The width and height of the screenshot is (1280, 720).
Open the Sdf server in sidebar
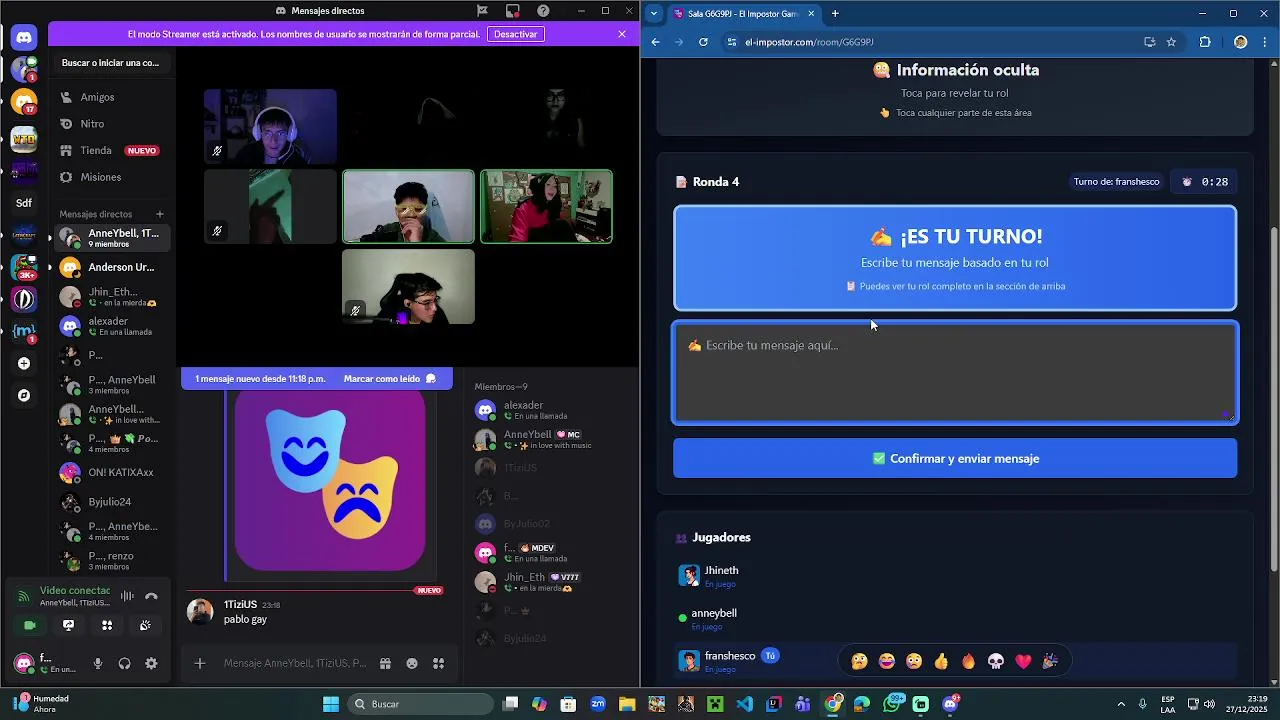pos(24,203)
